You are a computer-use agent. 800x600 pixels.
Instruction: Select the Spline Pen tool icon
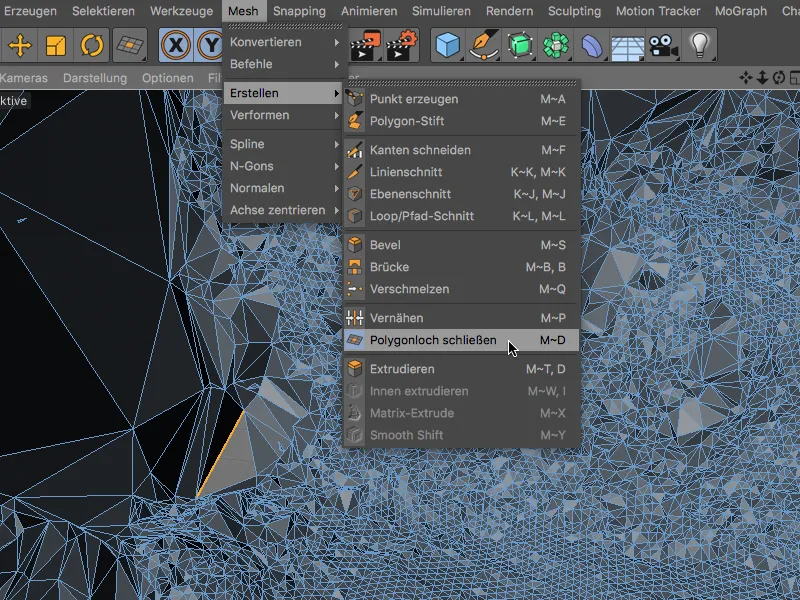(x=483, y=45)
